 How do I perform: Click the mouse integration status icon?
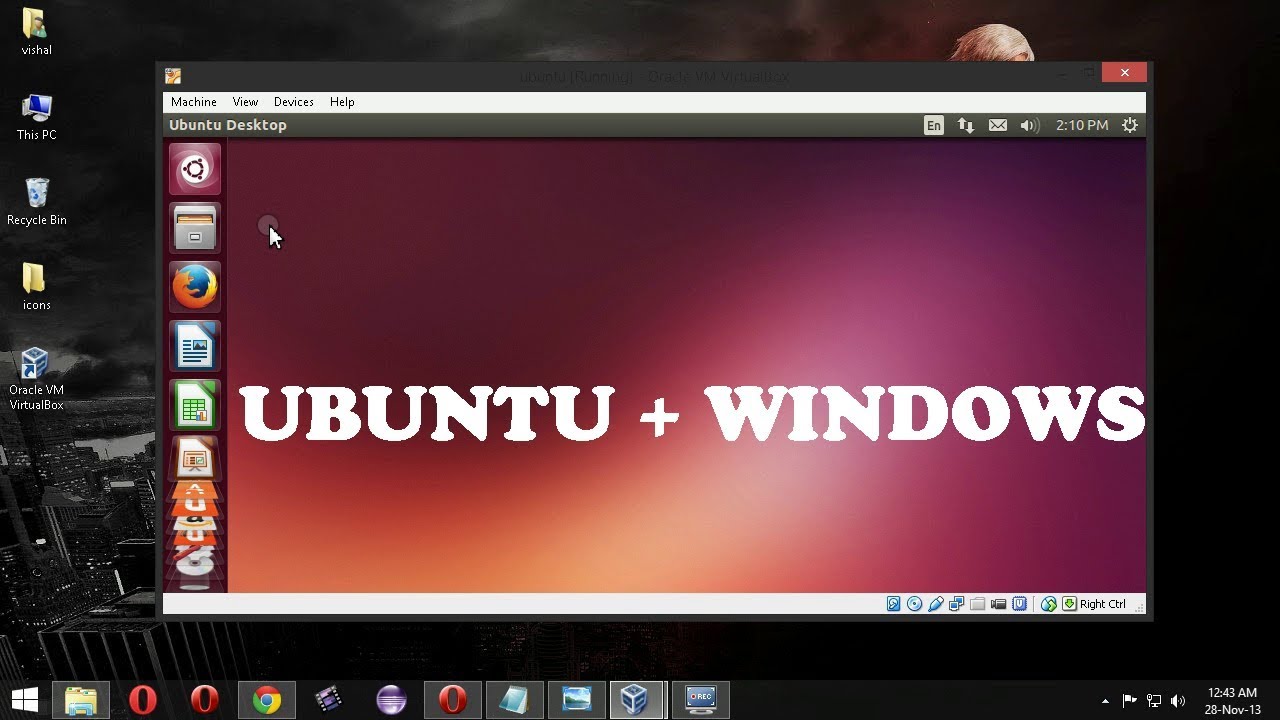click(1048, 604)
